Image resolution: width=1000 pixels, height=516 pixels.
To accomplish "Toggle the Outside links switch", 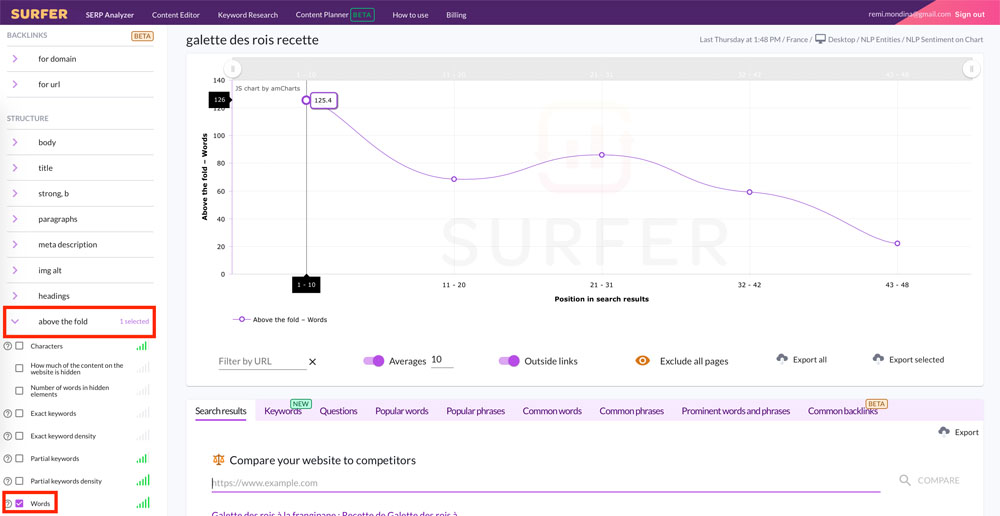I will pos(509,361).
